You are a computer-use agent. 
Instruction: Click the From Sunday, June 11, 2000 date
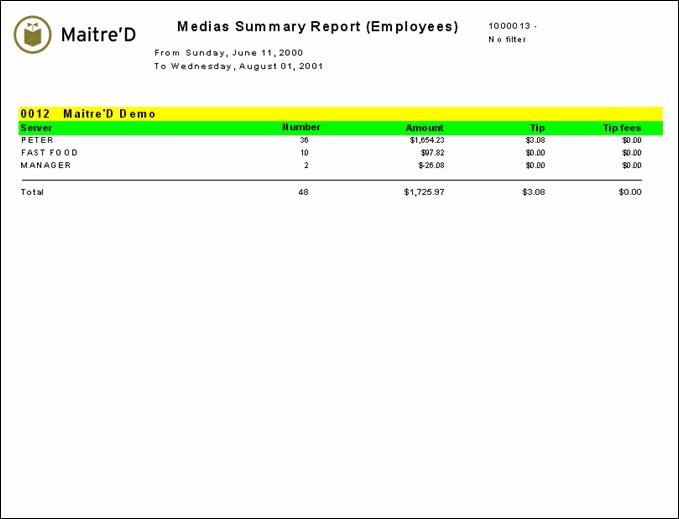229,52
